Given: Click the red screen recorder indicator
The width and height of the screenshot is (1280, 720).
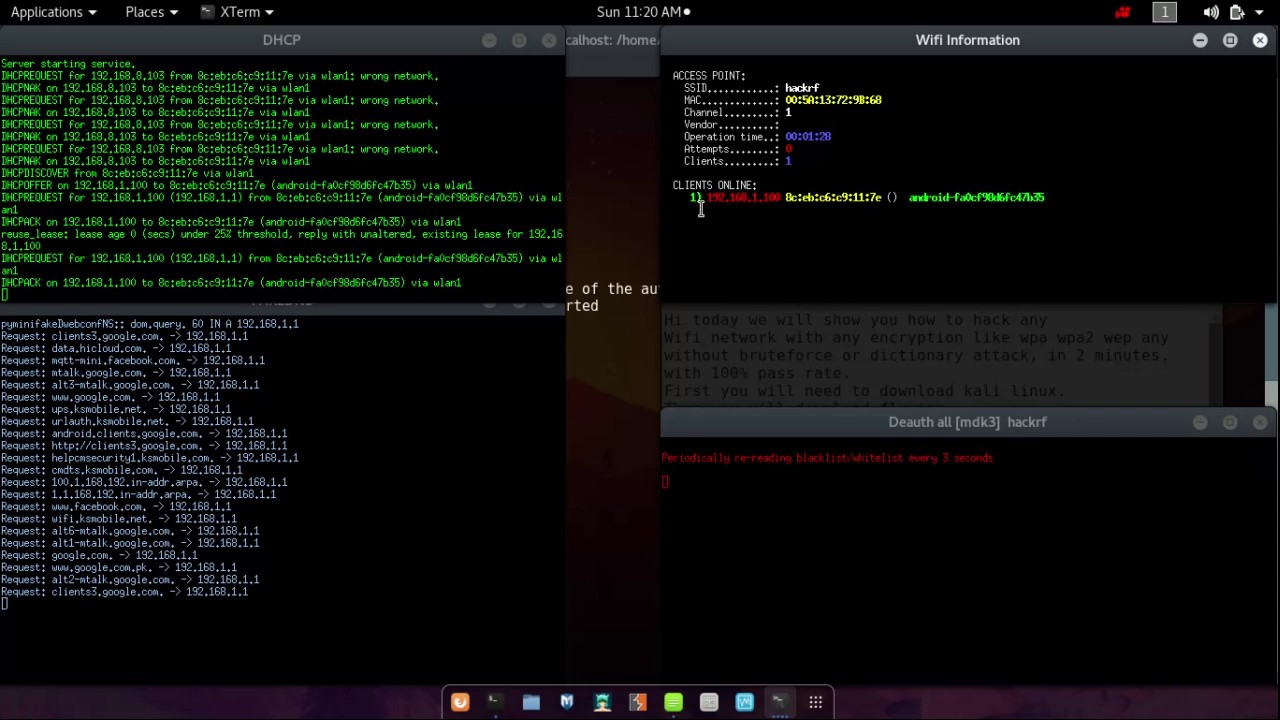Looking at the screenshot, I should tap(1123, 12).
